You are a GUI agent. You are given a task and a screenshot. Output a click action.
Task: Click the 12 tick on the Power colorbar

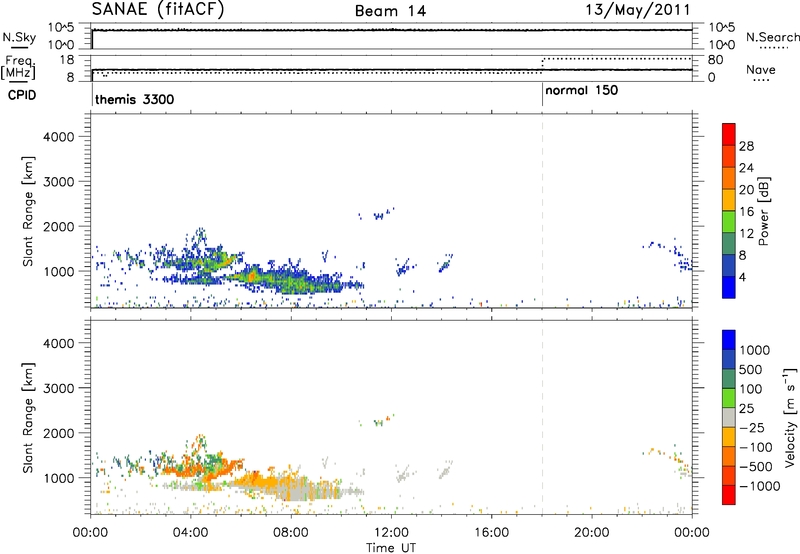click(746, 233)
